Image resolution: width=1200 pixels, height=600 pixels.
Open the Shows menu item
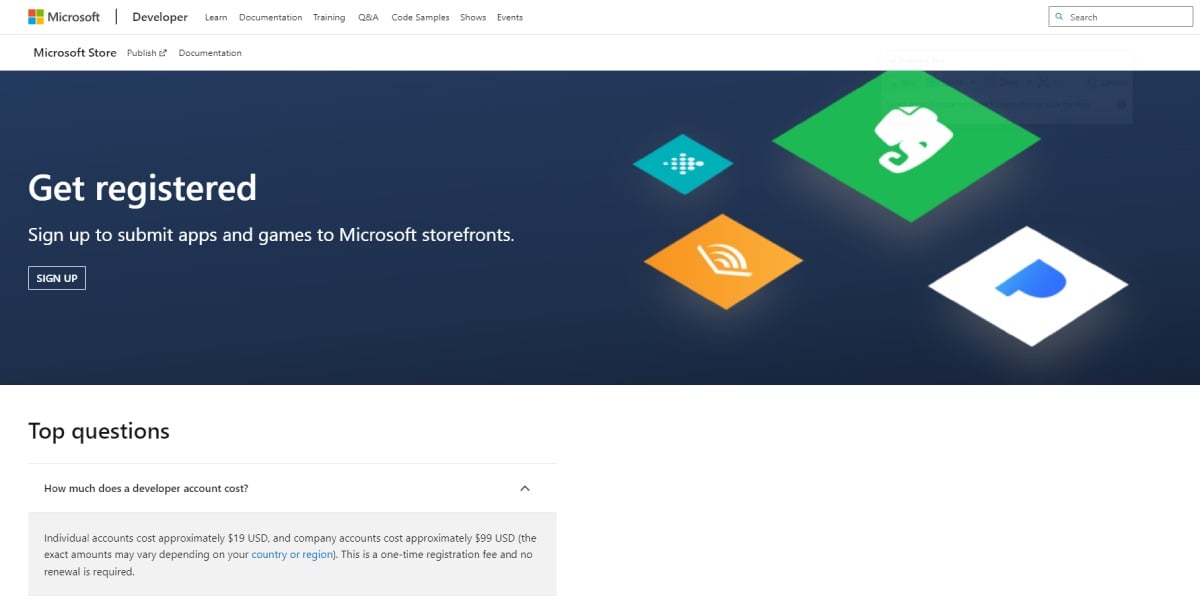click(473, 17)
